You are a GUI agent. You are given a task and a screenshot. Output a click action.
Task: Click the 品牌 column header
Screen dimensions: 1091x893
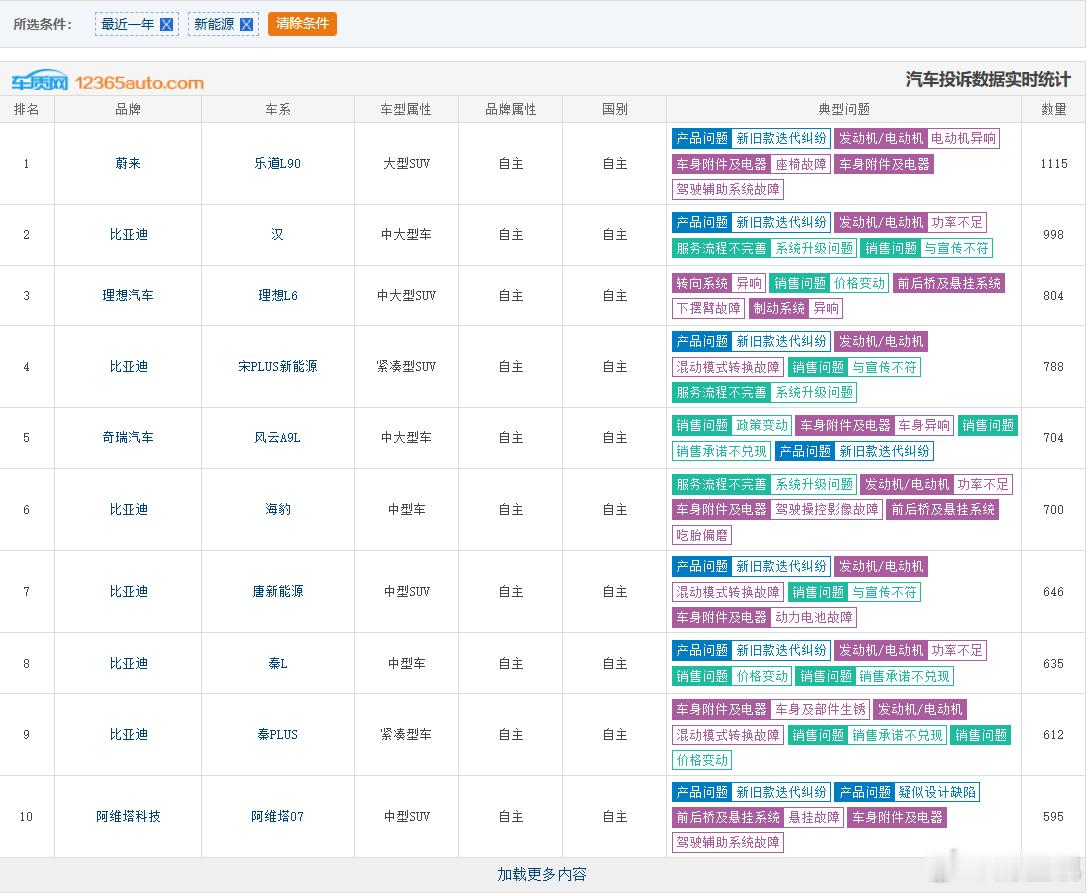click(128, 109)
